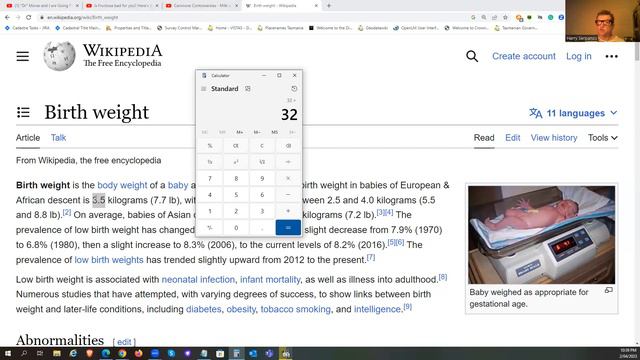Switch to the Talk tab
The width and height of the screenshot is (640, 360).
[58, 138]
